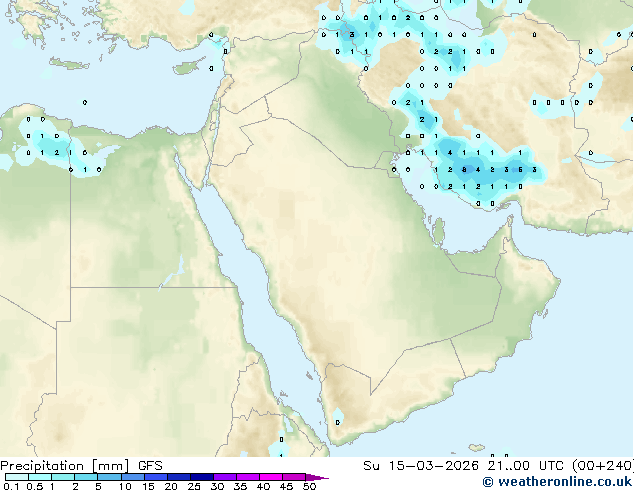The image size is (634, 490).
Task: Click the '0.1' legend scale label
Action: pyautogui.click(x=11, y=486)
